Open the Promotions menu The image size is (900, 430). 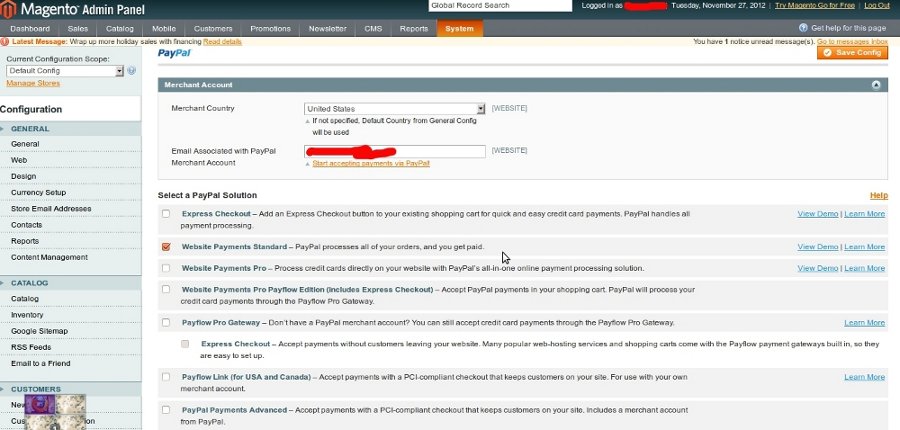pos(270,29)
